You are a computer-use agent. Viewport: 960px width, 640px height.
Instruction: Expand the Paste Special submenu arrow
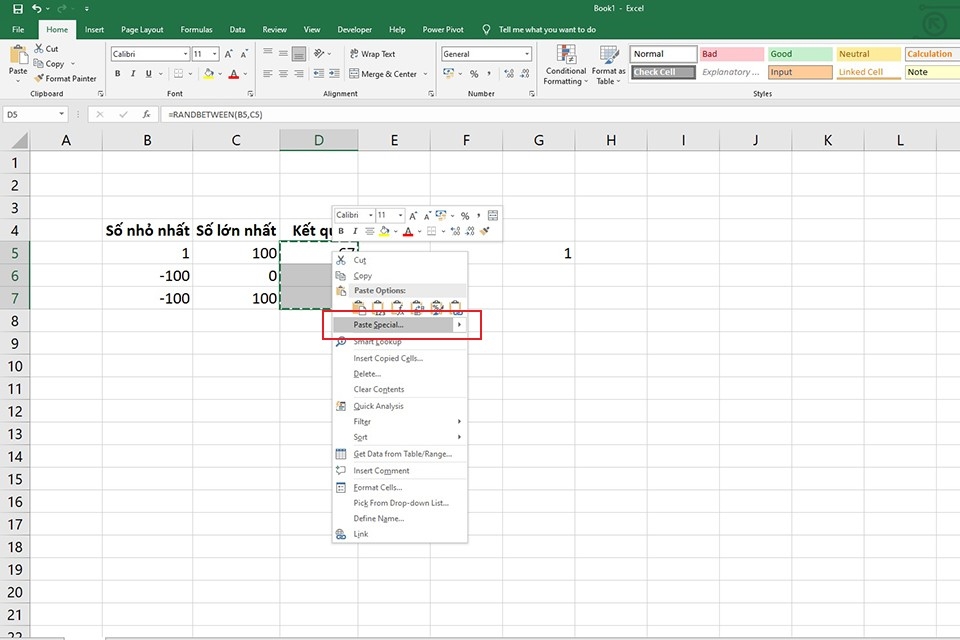click(459, 325)
